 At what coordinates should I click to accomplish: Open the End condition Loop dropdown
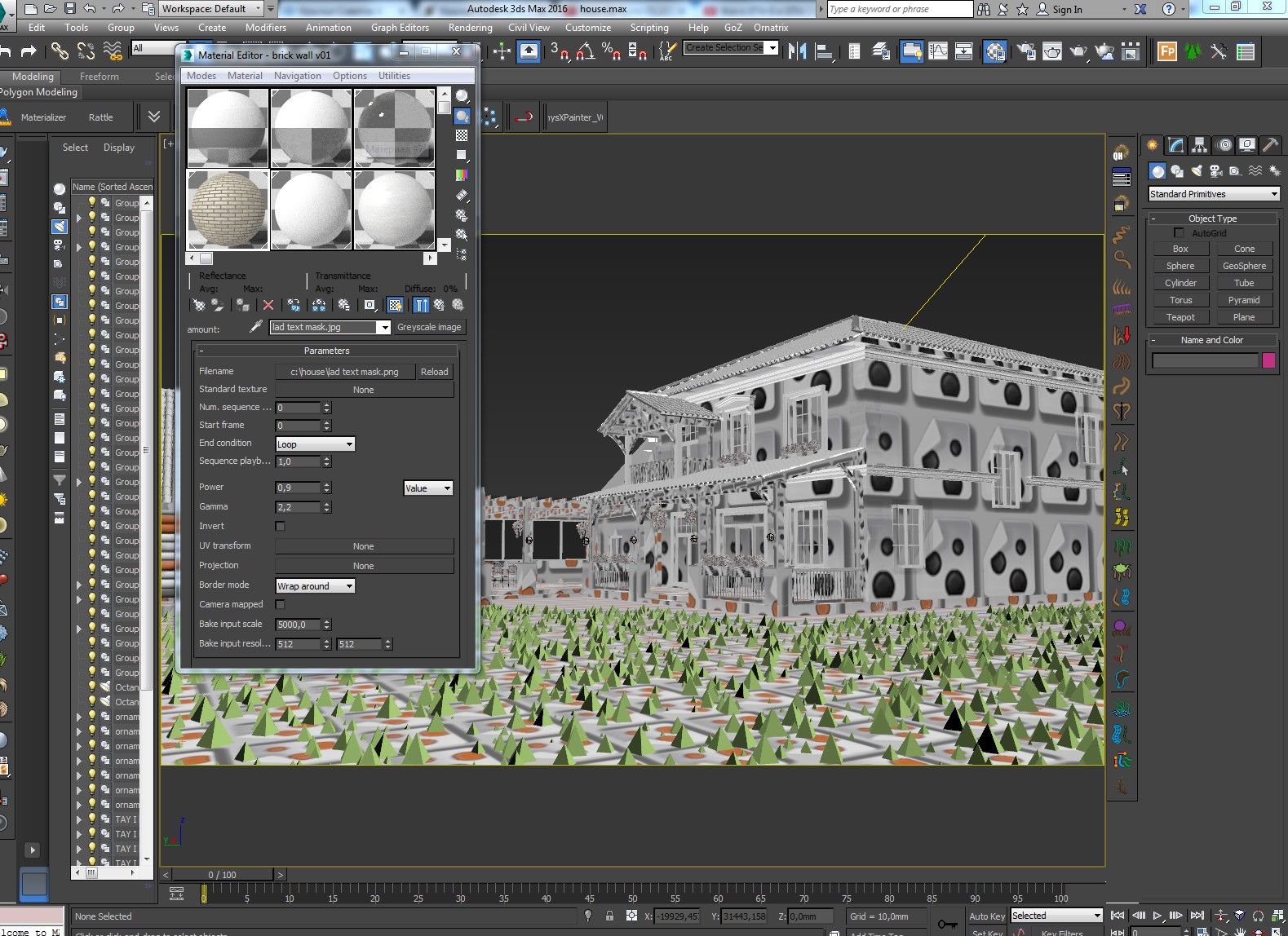click(x=315, y=444)
